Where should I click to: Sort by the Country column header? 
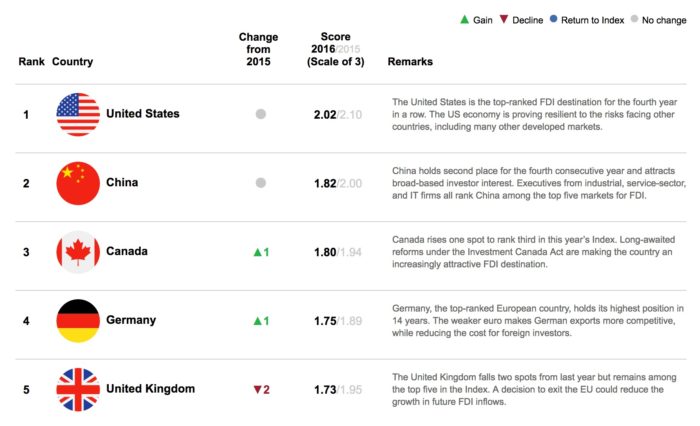[72, 62]
